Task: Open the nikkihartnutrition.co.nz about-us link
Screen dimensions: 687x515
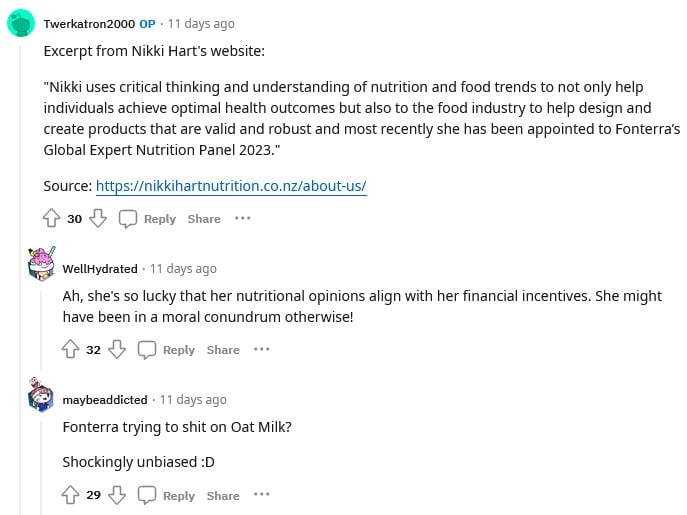Action: click(231, 186)
